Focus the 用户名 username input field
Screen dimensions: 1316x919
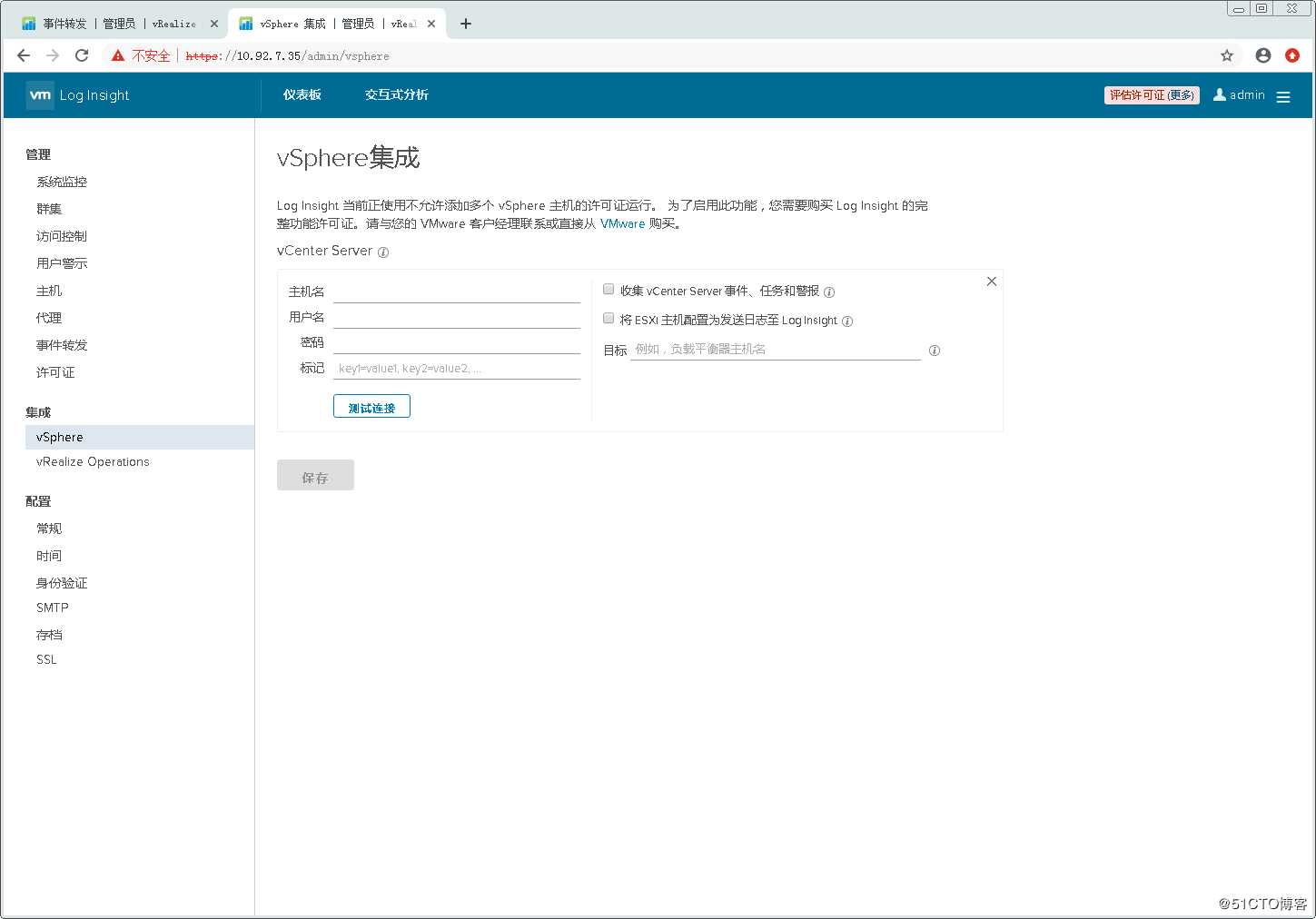(x=457, y=317)
